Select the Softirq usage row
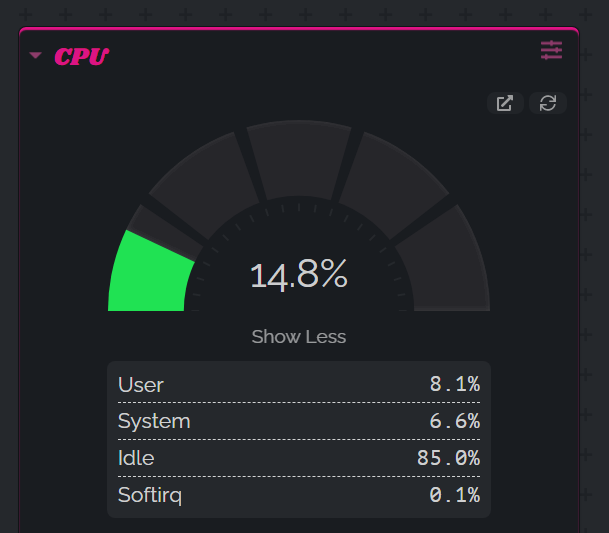This screenshot has width=609, height=533. [299, 495]
